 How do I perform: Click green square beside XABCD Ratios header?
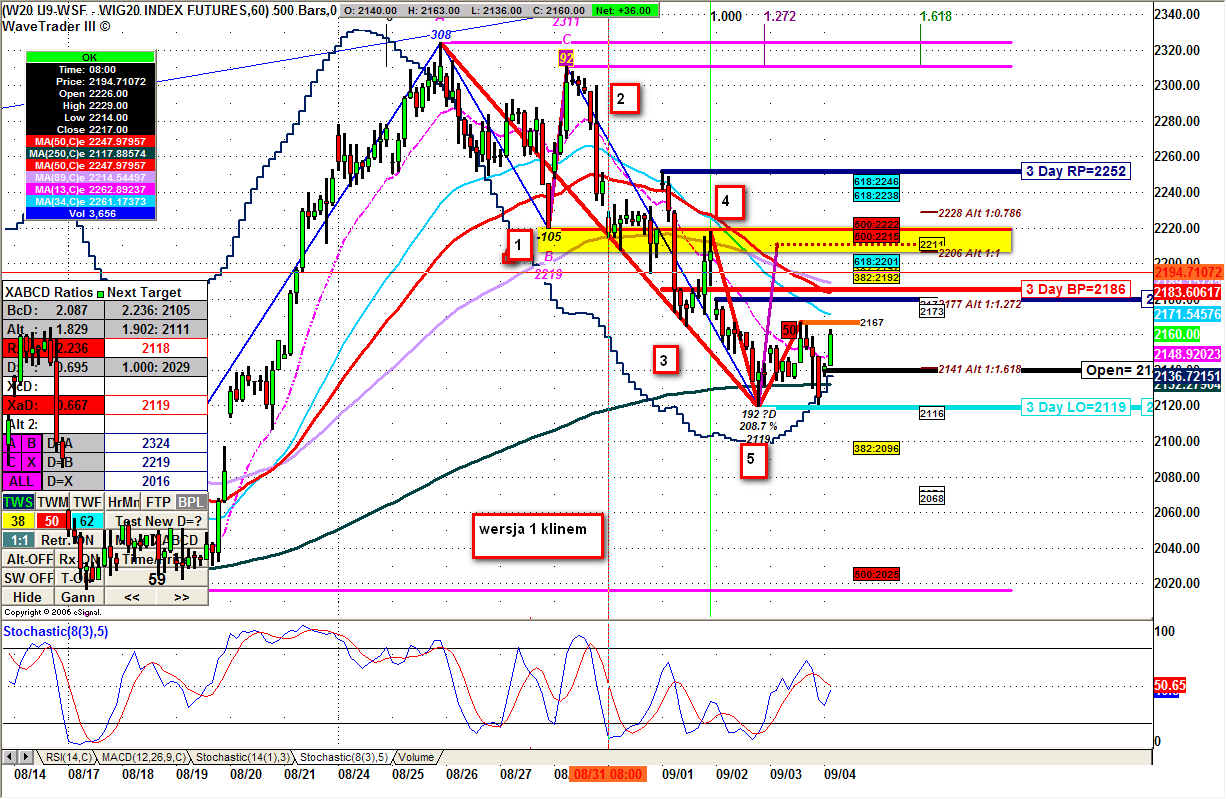click(101, 293)
